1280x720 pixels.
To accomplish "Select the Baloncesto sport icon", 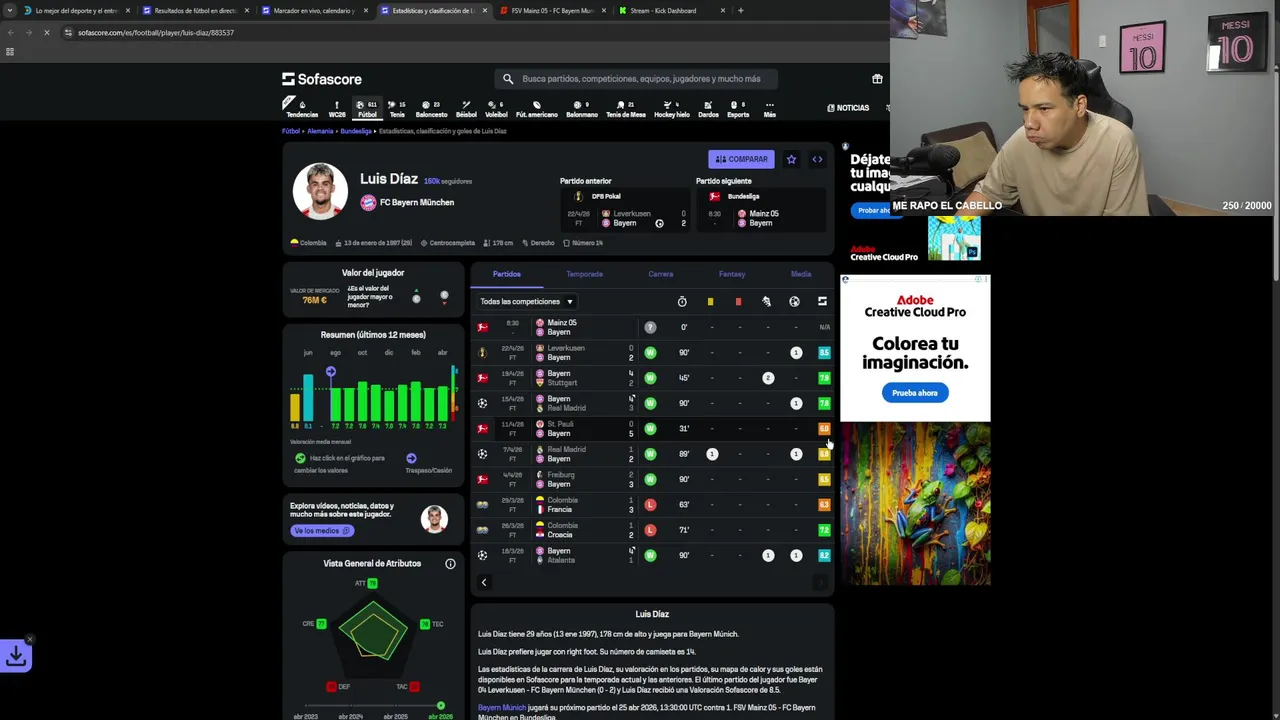I will (x=431, y=108).
